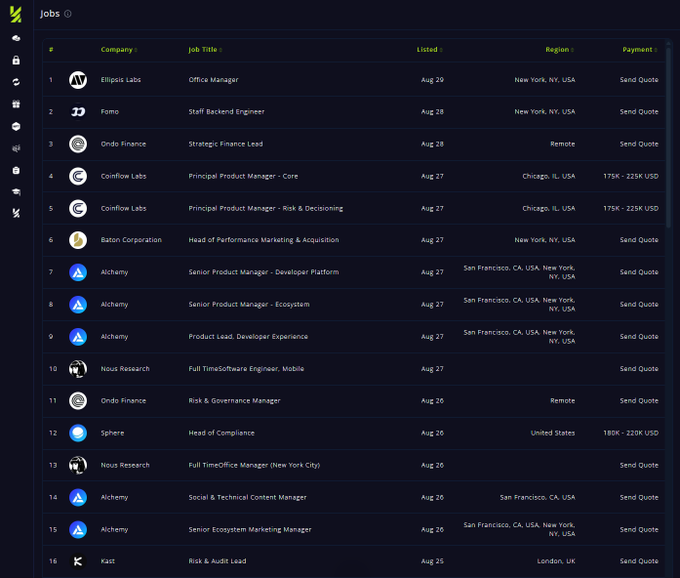Screen dimensions: 680x578
Task: Open the clipboard sidebar icon
Action: pyautogui.click(x=16, y=170)
